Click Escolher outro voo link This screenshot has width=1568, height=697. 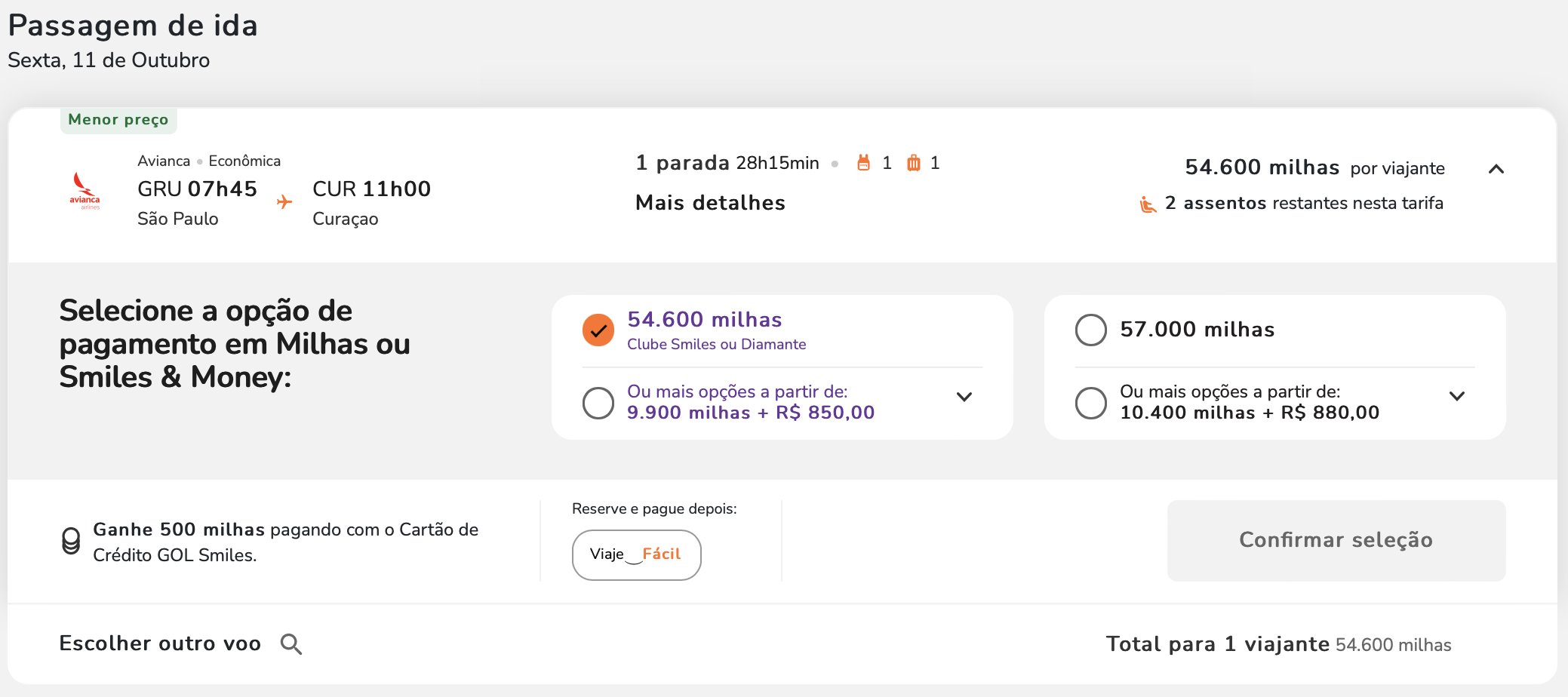(160, 643)
